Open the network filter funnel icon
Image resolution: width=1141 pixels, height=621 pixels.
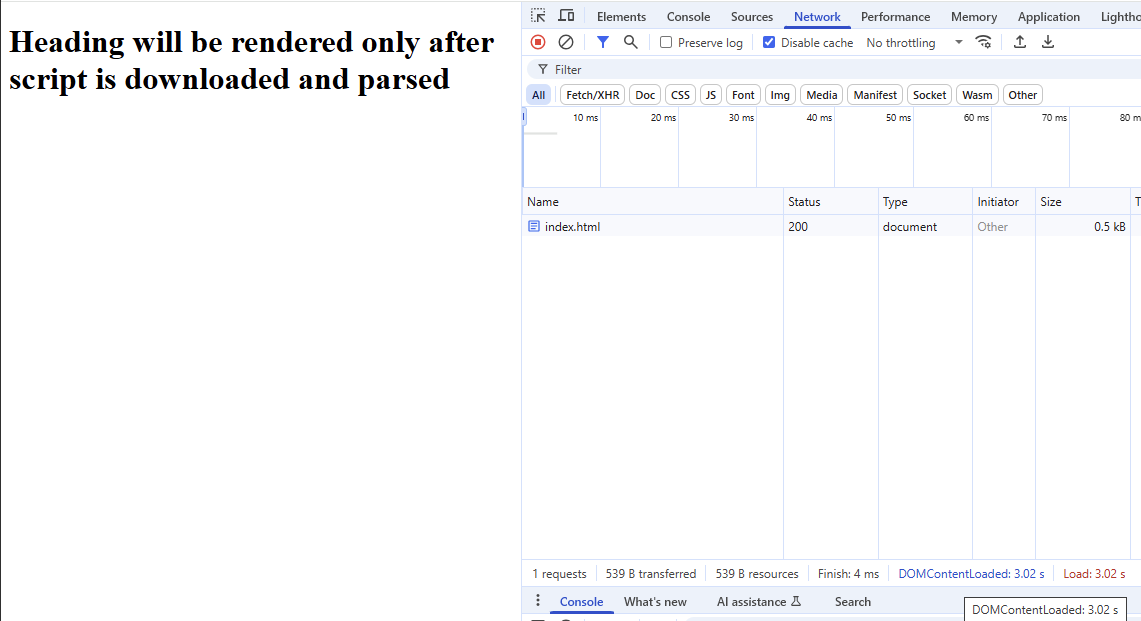click(x=601, y=42)
